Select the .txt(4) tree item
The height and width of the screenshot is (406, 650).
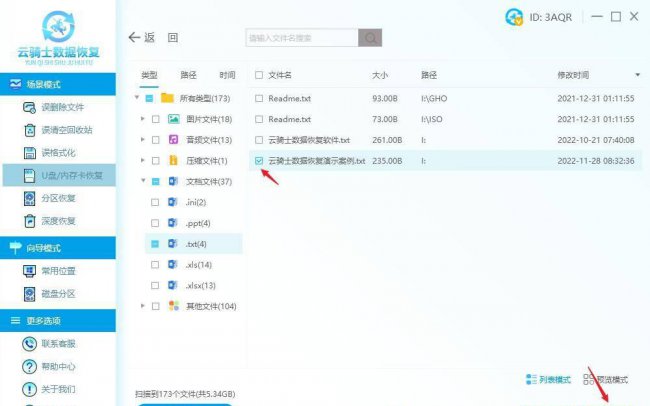tap(196, 244)
